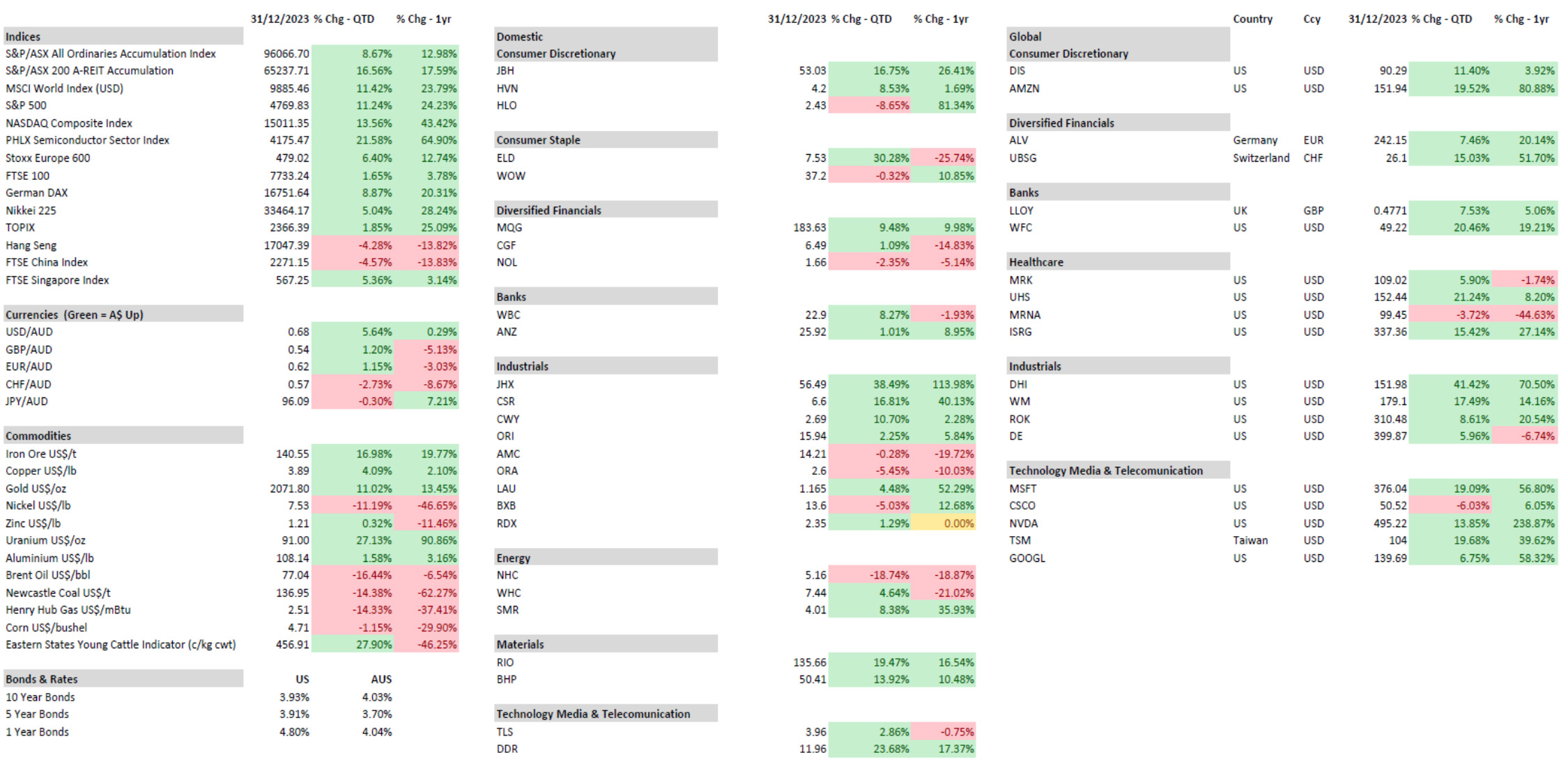The height and width of the screenshot is (762, 1568).
Task: Select the NASDAQ Composite Index value 15011.35
Action: coord(286,123)
